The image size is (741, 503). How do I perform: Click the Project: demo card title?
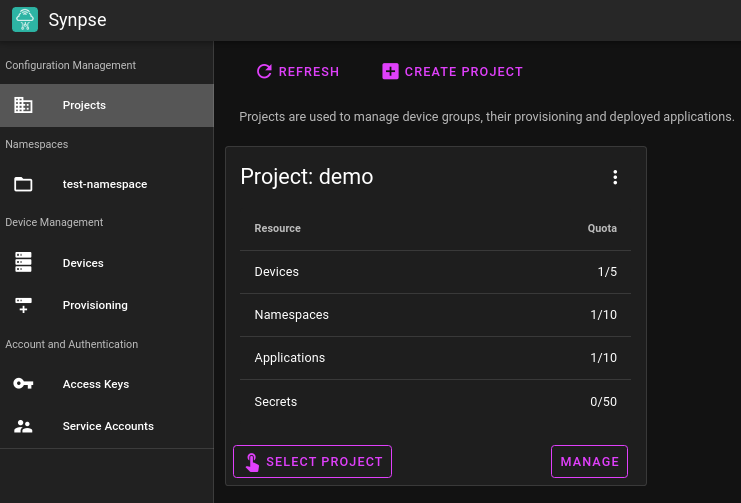point(307,177)
